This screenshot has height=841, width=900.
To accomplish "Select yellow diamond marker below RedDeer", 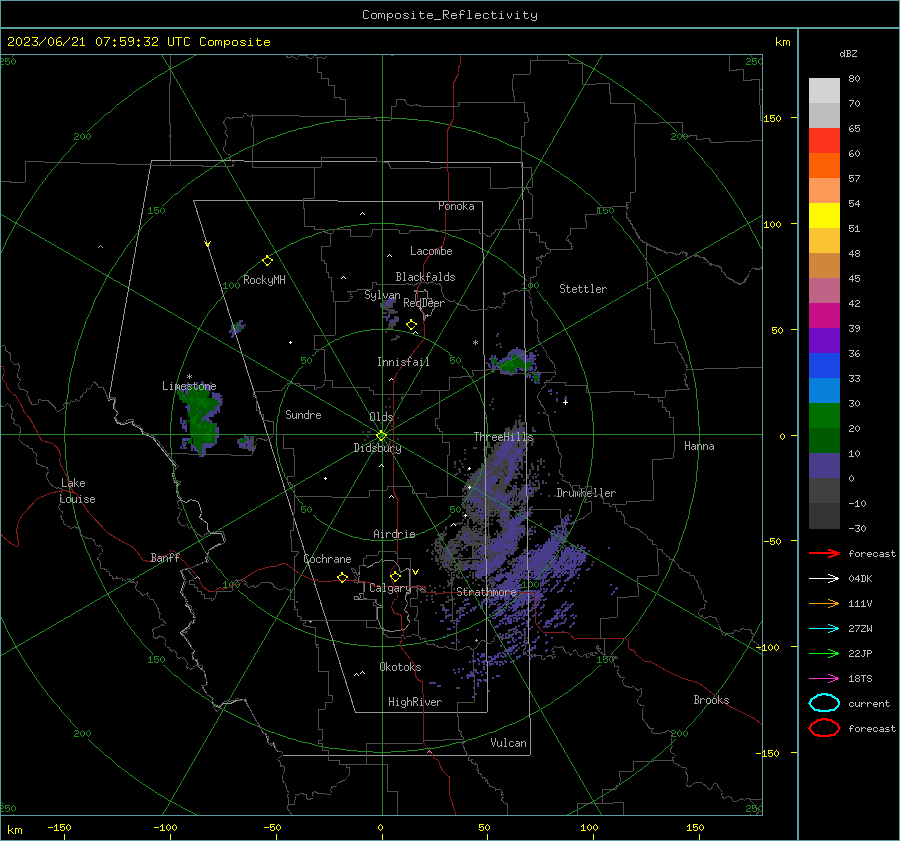I will tap(411, 325).
